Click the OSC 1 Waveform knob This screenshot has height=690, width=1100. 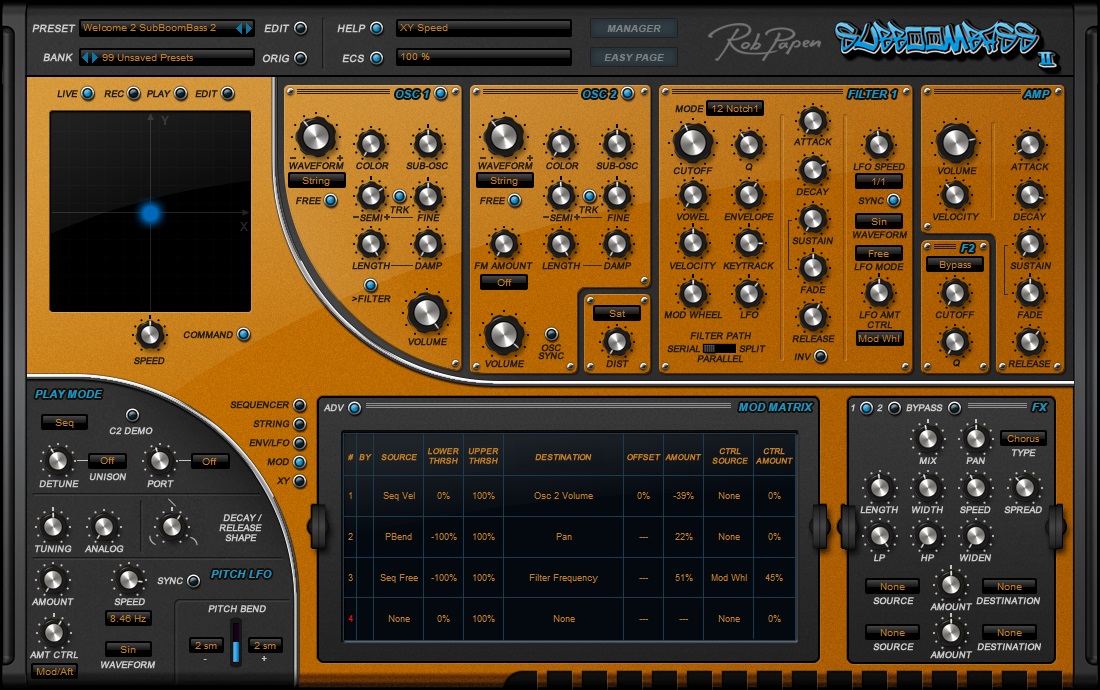(x=316, y=137)
